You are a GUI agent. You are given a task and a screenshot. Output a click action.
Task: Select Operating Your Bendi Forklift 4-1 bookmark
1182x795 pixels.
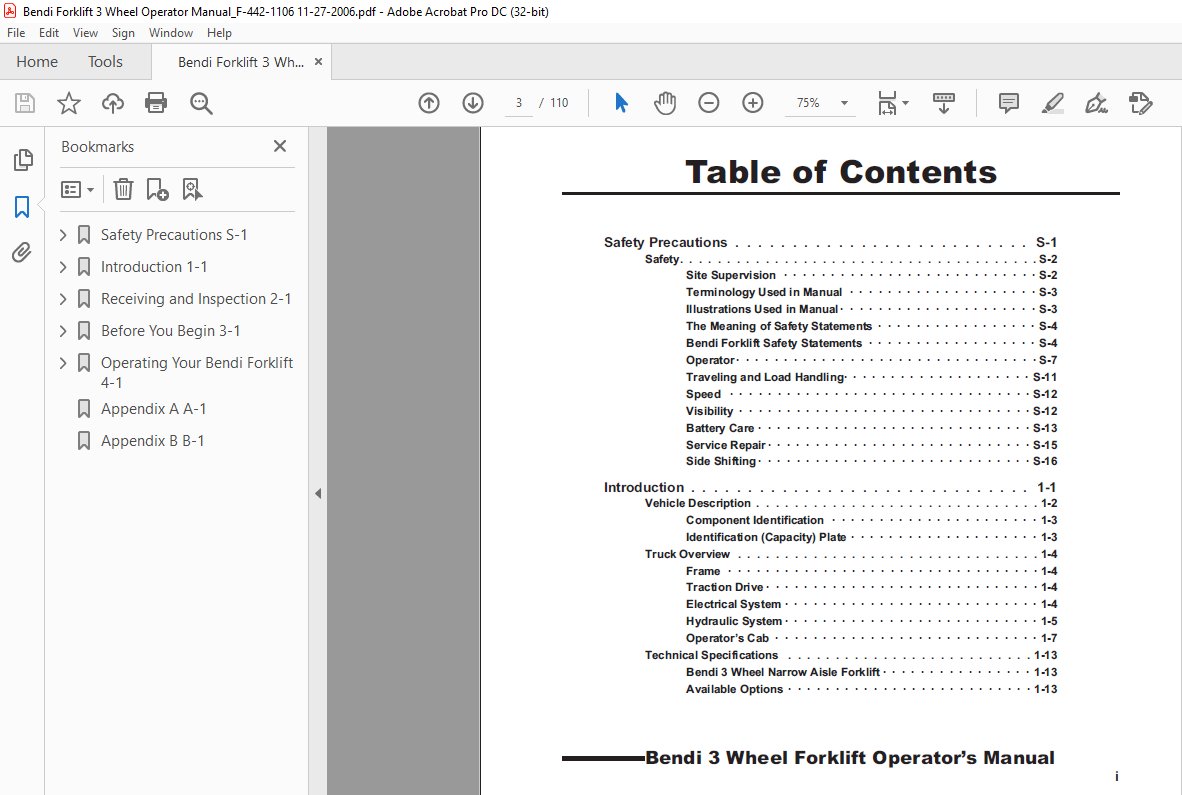point(197,372)
